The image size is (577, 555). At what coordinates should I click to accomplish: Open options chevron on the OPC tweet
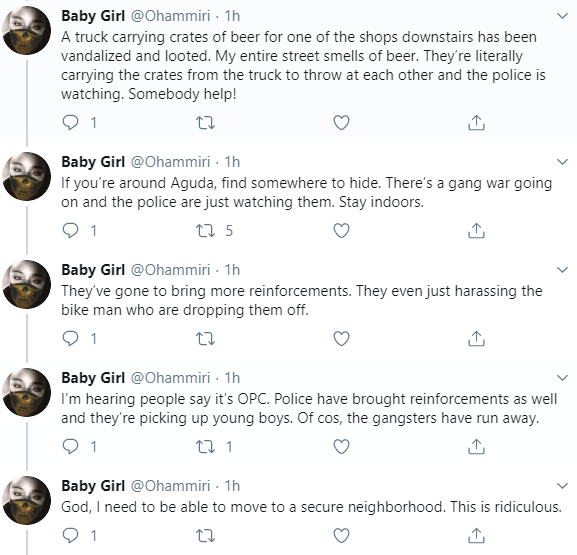pos(562,378)
